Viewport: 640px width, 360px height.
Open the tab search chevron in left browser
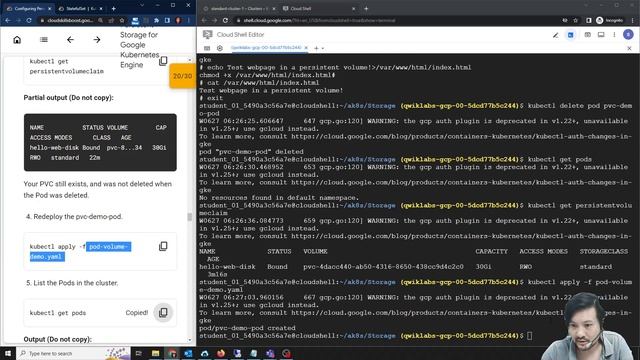[142, 5]
